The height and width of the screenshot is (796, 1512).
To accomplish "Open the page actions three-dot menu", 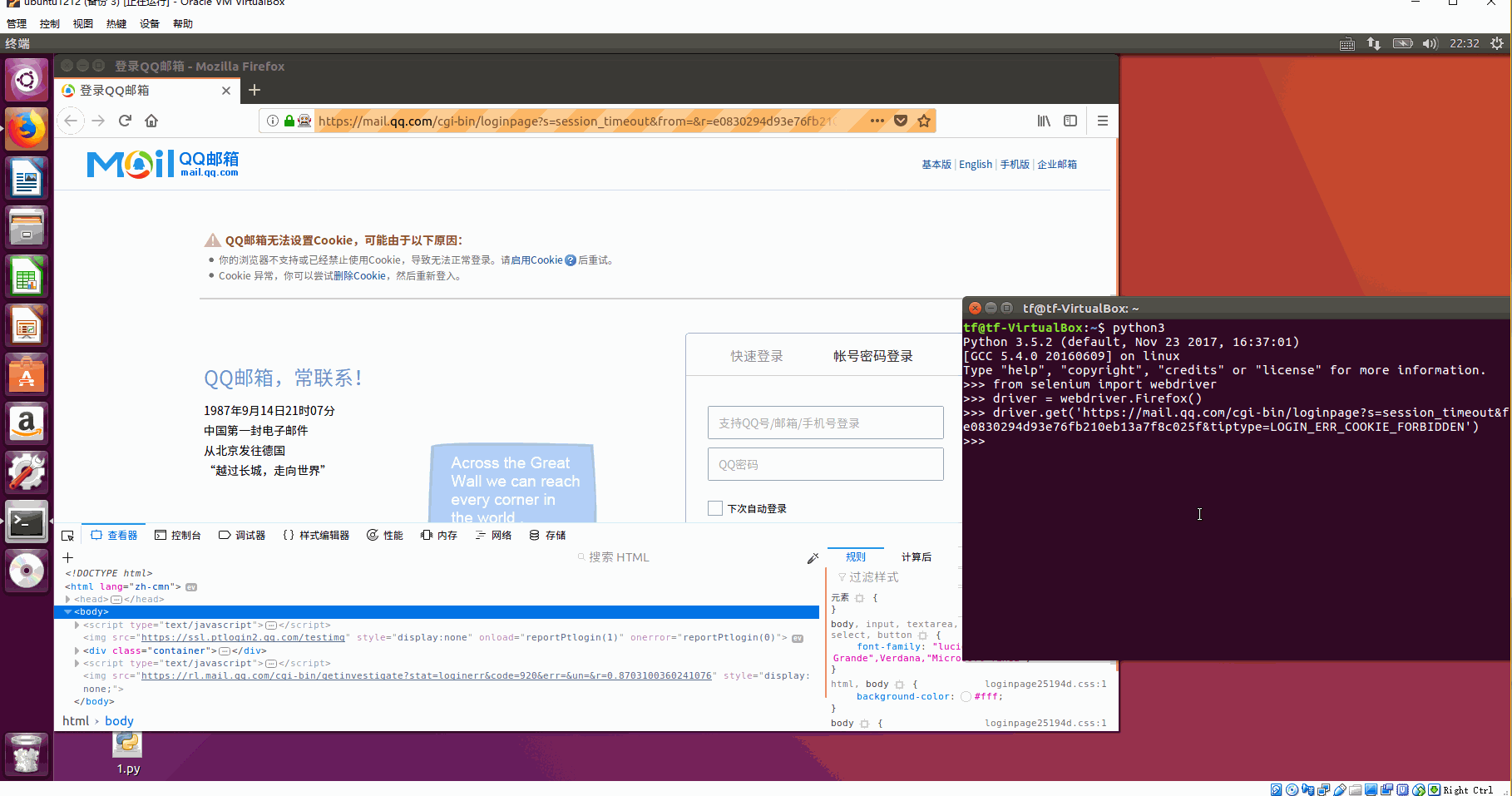I will (877, 121).
